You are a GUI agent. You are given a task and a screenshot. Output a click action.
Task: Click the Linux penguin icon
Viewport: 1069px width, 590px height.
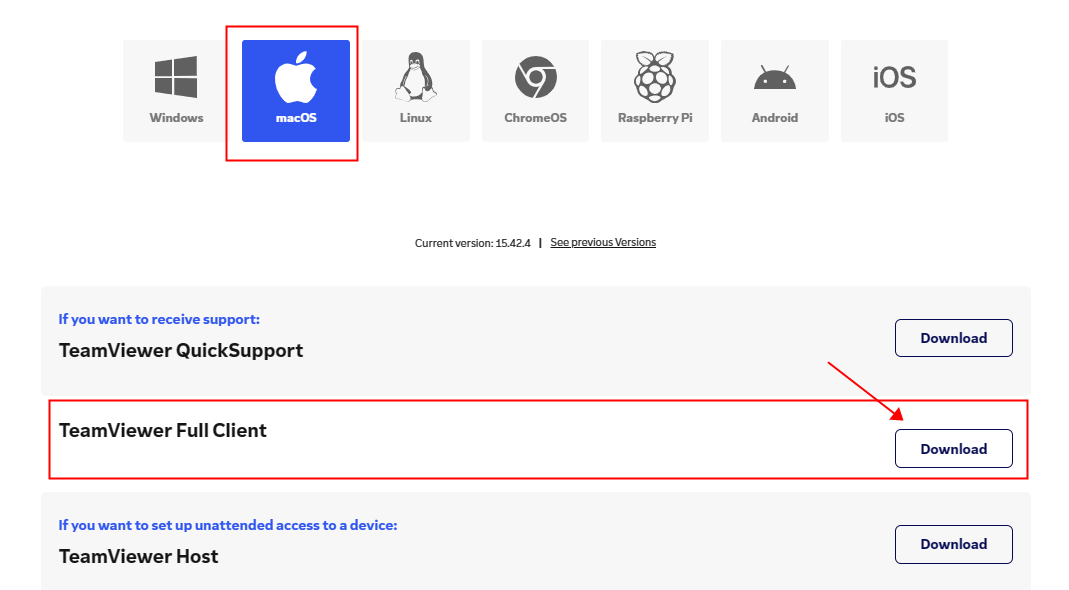pyautogui.click(x=415, y=72)
